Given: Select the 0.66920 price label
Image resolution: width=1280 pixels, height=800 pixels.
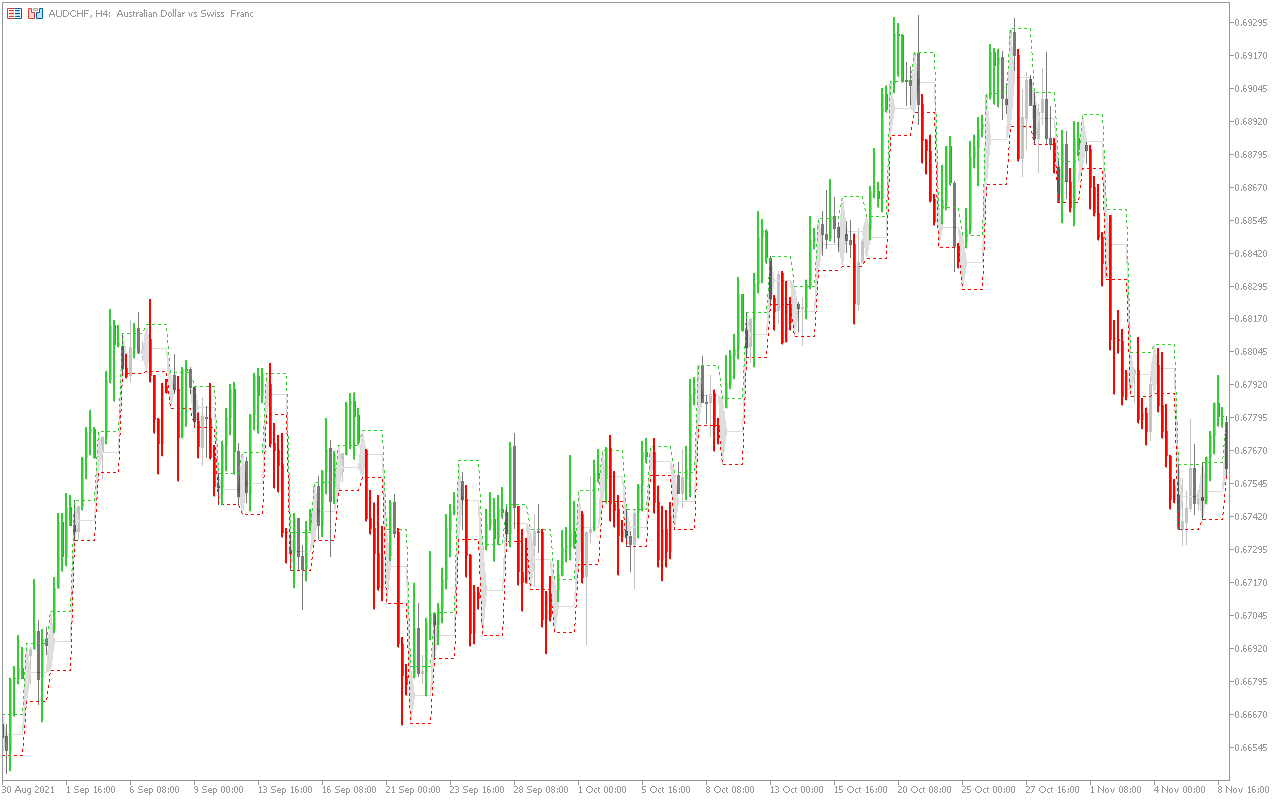Looking at the screenshot, I should coord(1253,648).
